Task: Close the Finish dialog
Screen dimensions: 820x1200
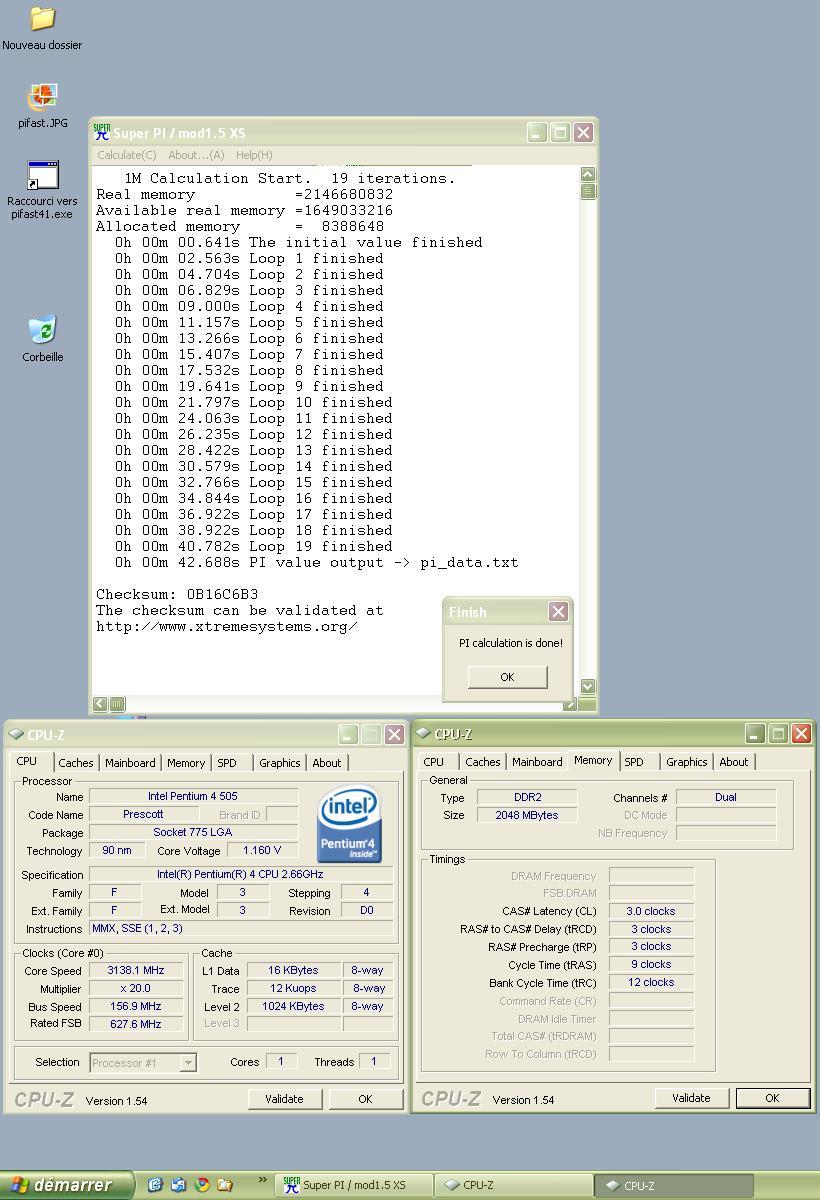Action: [x=558, y=611]
